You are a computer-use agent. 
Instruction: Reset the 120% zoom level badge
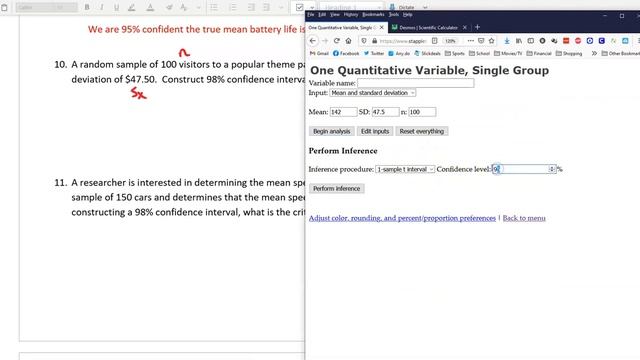[450, 41]
